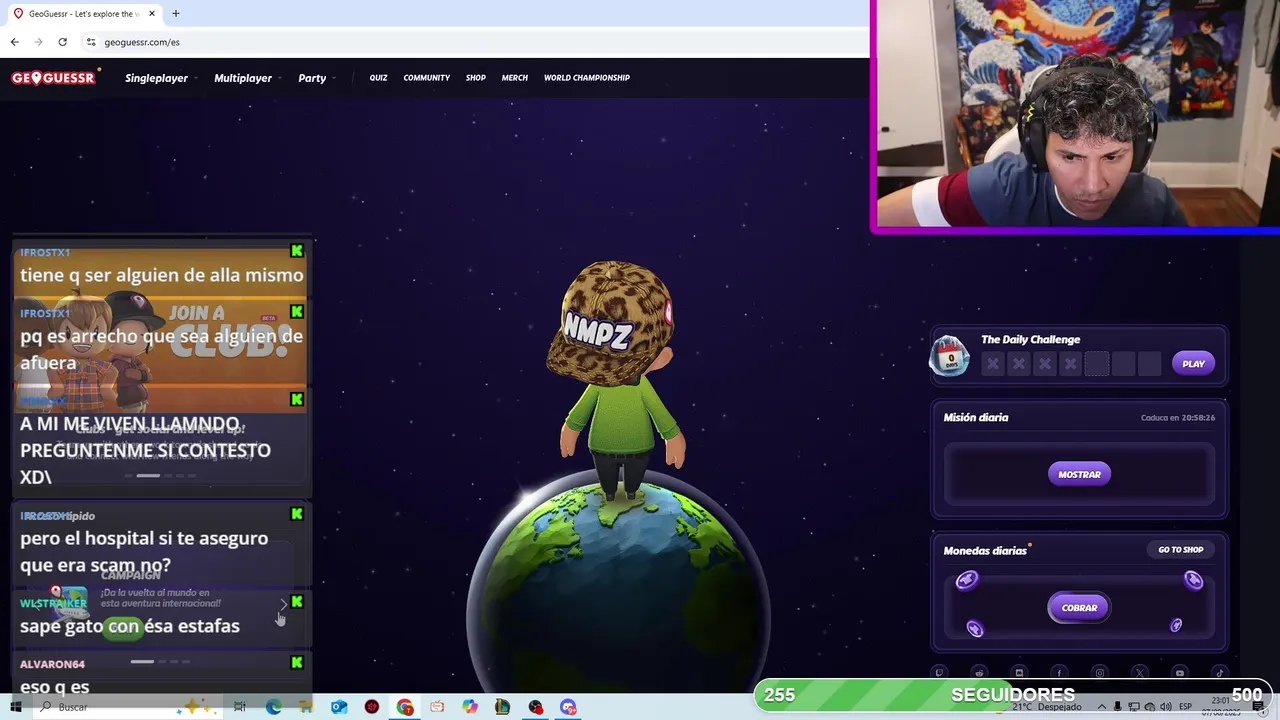Click the Twitch social icon
The image size is (1280, 720).
click(939, 673)
